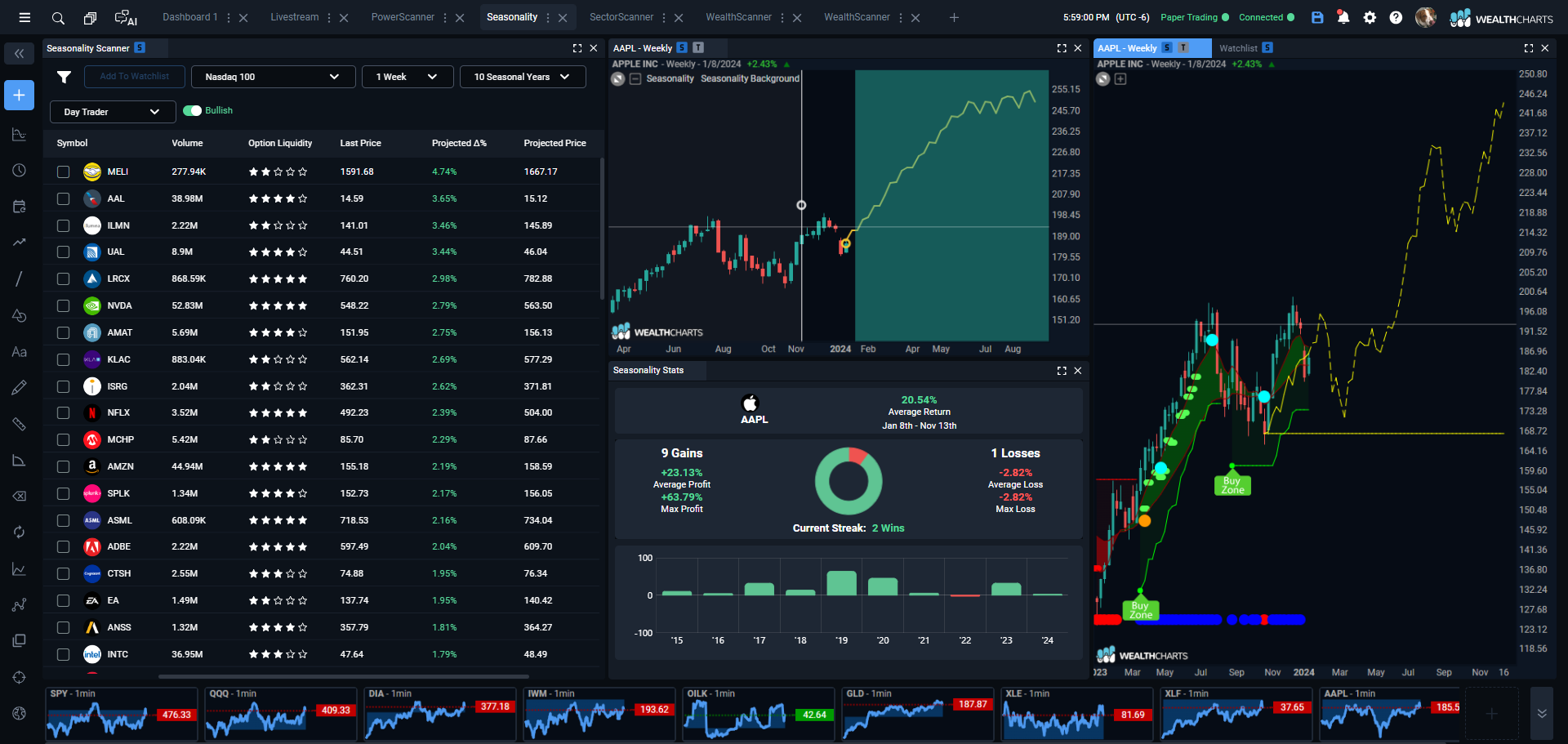Click the gains losses donut chart

(849, 481)
